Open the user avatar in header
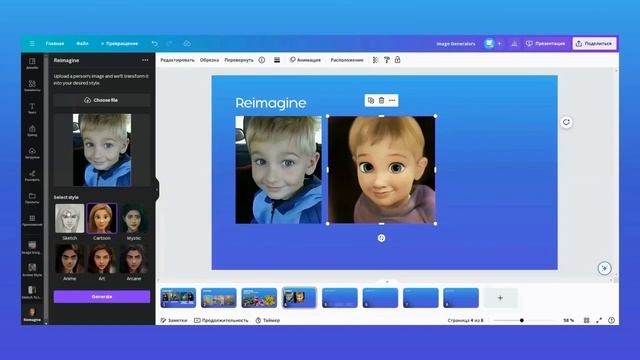Screen dimensions: 640x360 tap(489, 43)
